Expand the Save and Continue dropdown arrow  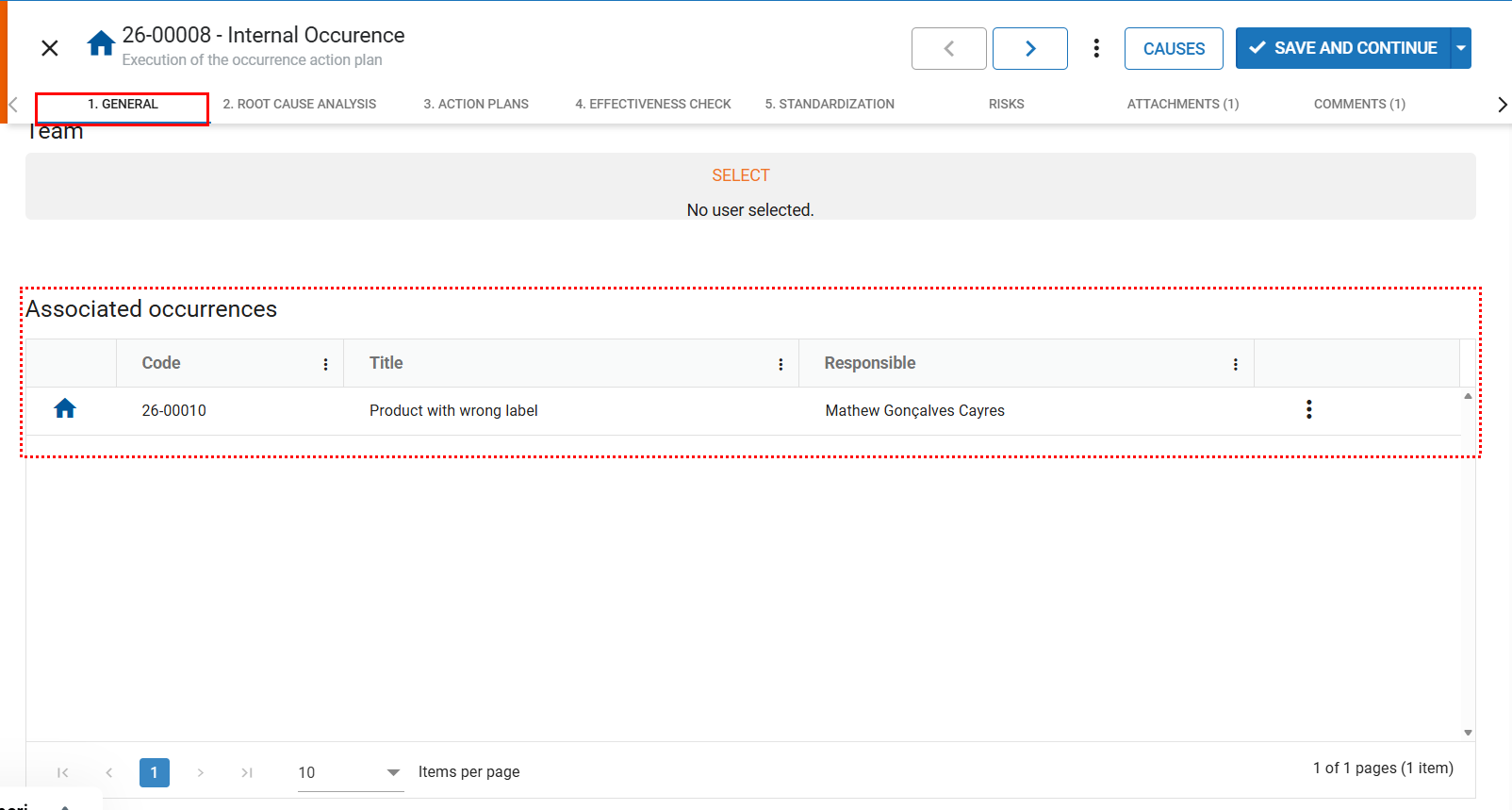click(x=1460, y=48)
